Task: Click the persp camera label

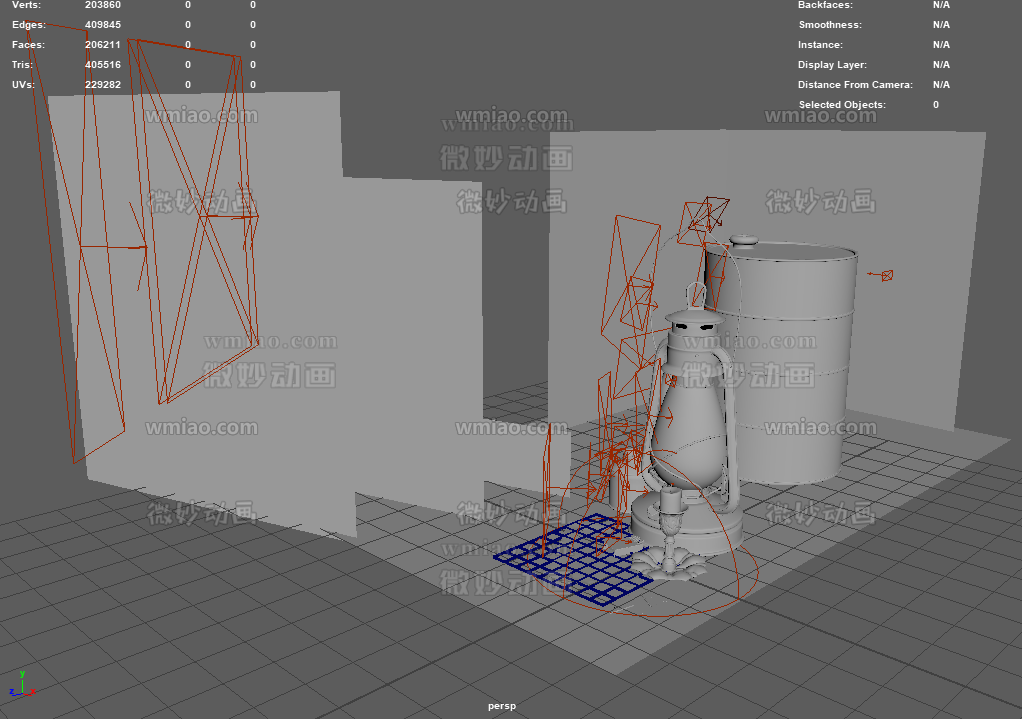Action: 502,706
